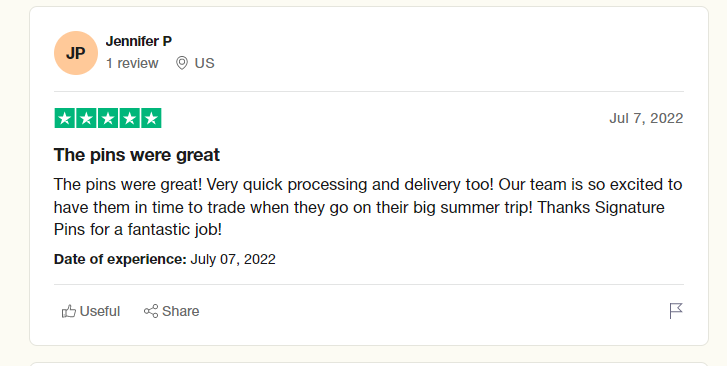Click the fourth green rating star
This screenshot has height=366, width=727.
(x=130, y=118)
